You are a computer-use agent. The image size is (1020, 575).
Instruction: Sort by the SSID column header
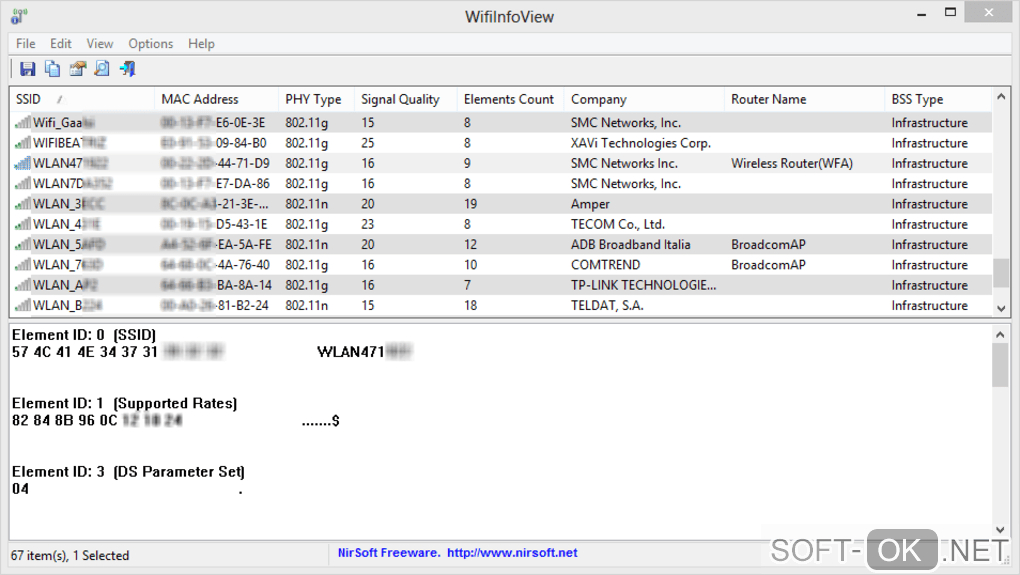click(x=82, y=99)
